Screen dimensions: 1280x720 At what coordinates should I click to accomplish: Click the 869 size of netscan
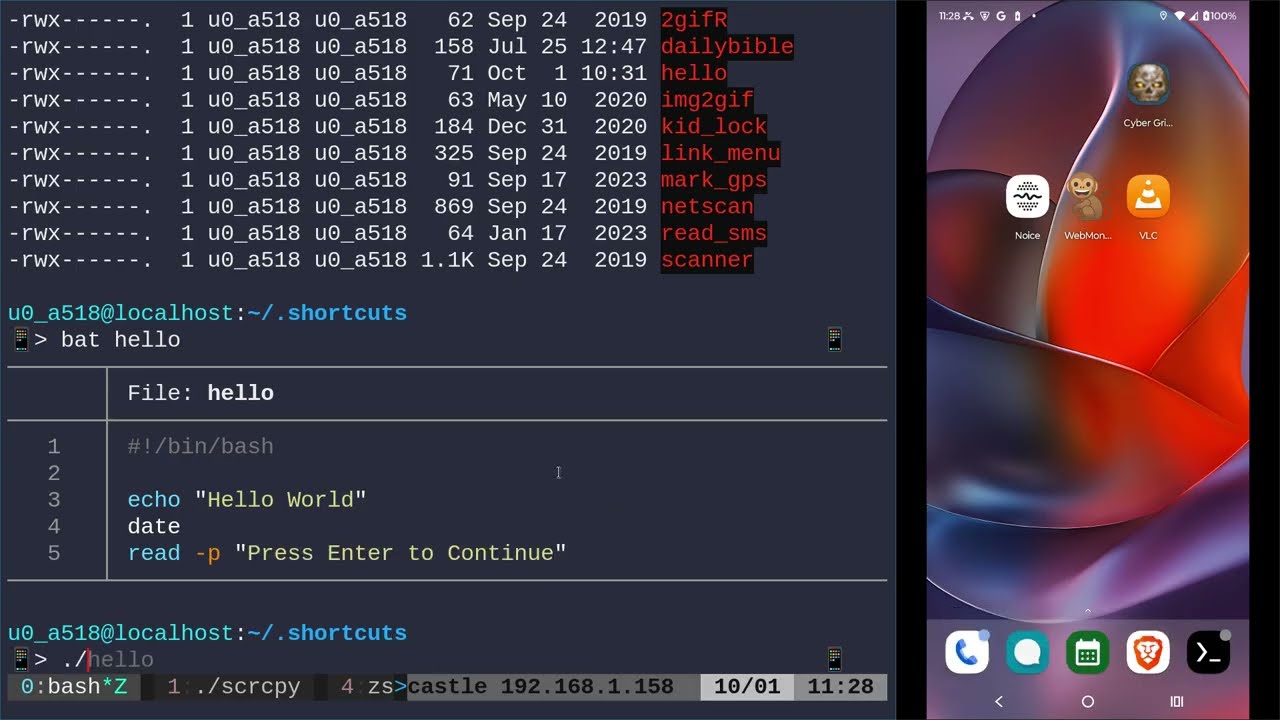point(454,207)
